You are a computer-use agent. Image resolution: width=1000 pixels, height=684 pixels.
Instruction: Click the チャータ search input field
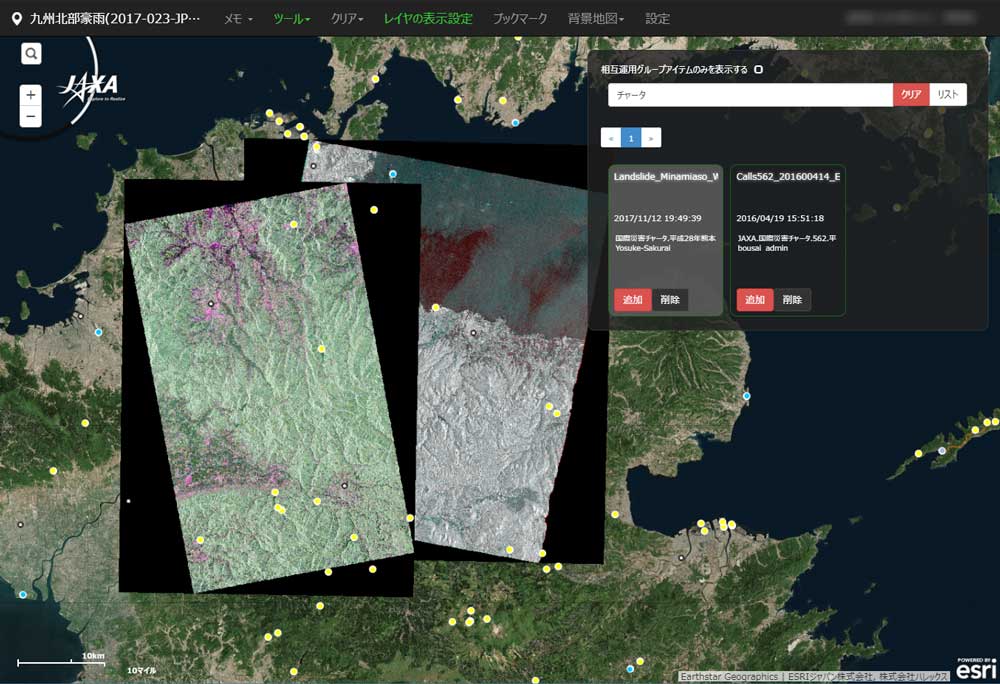[x=750, y=95]
